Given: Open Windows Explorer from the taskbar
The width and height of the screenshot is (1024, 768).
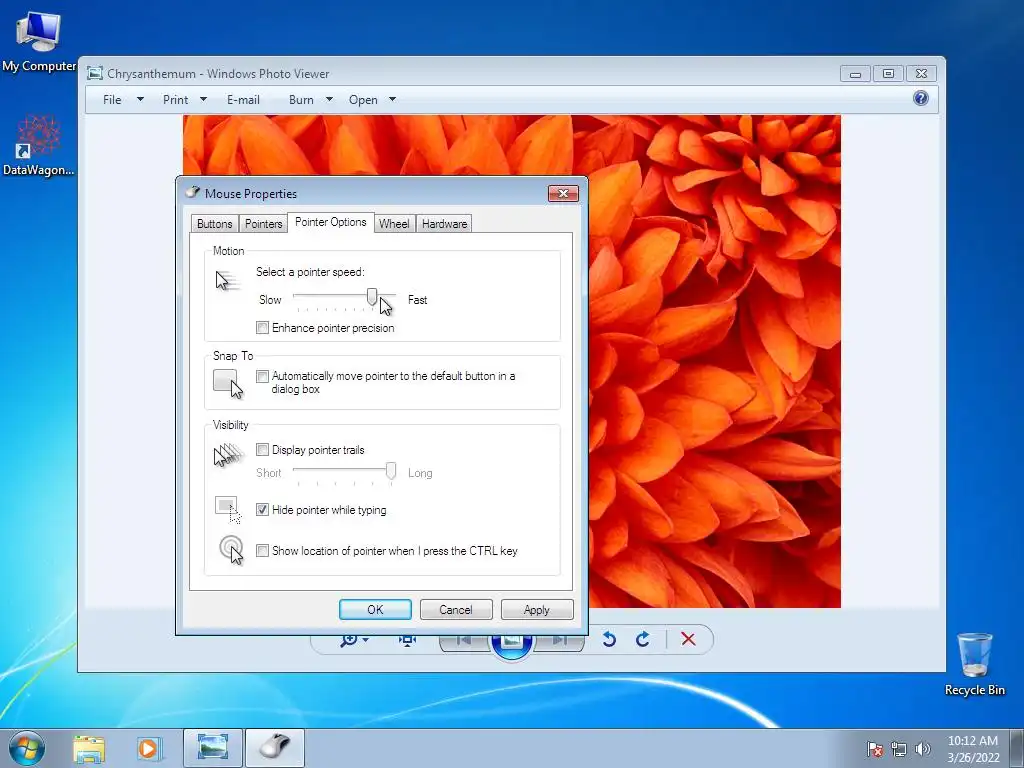Looking at the screenshot, I should [x=89, y=748].
